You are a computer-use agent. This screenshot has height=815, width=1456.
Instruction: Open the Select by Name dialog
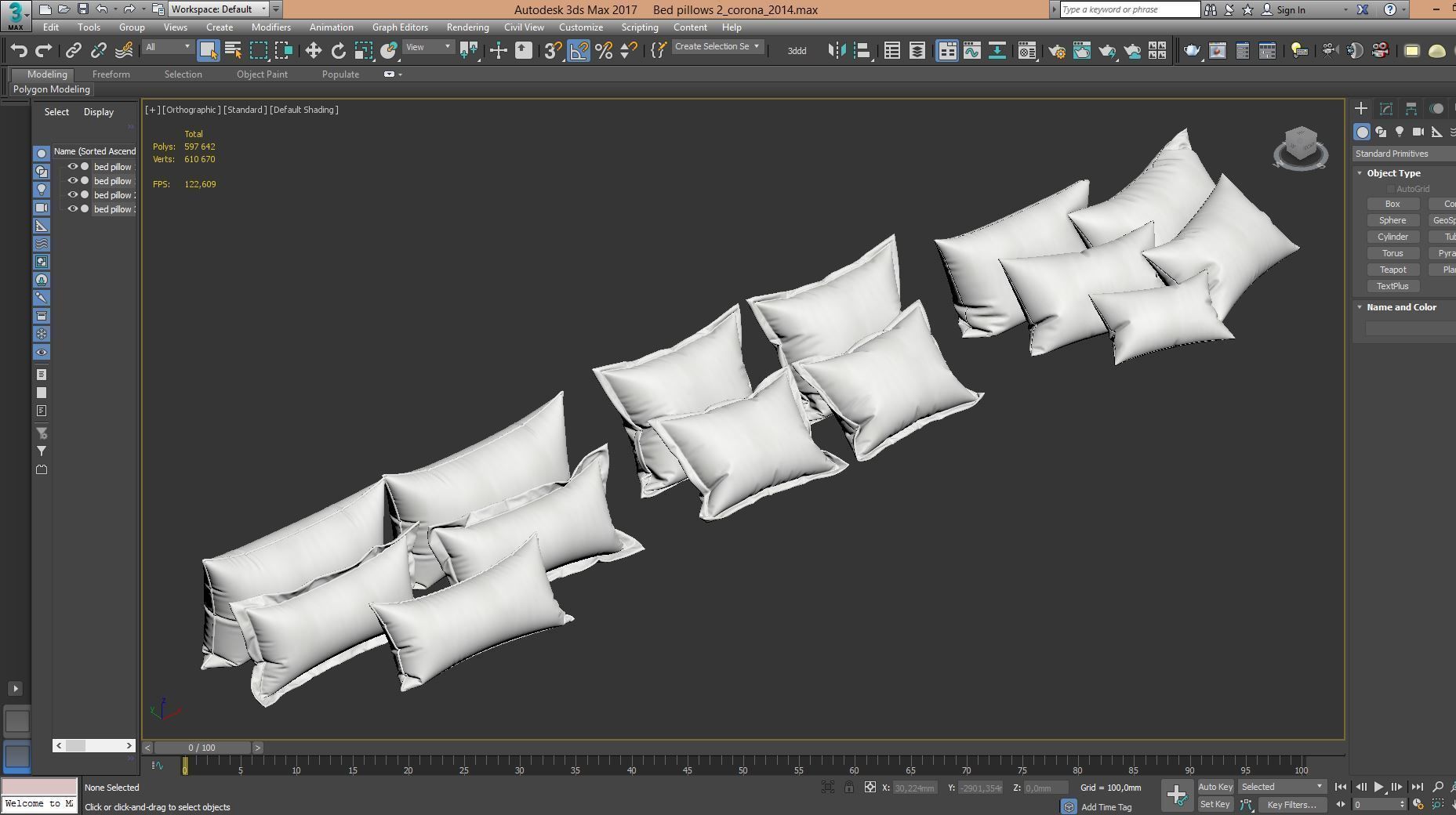tap(233, 51)
